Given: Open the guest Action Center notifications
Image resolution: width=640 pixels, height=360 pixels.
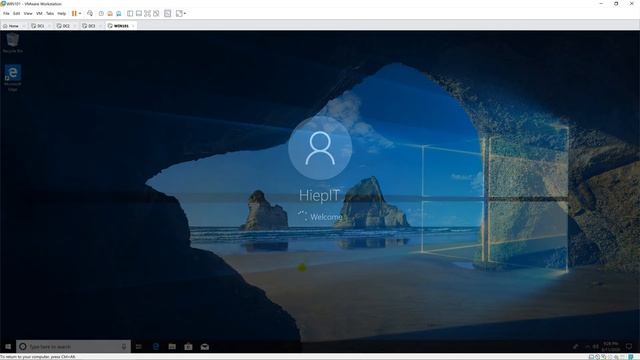Looking at the screenshot, I should [629, 347].
